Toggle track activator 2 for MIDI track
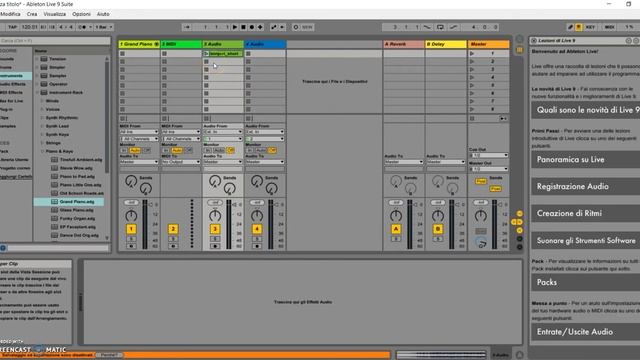640x360 pixels. click(x=173, y=229)
